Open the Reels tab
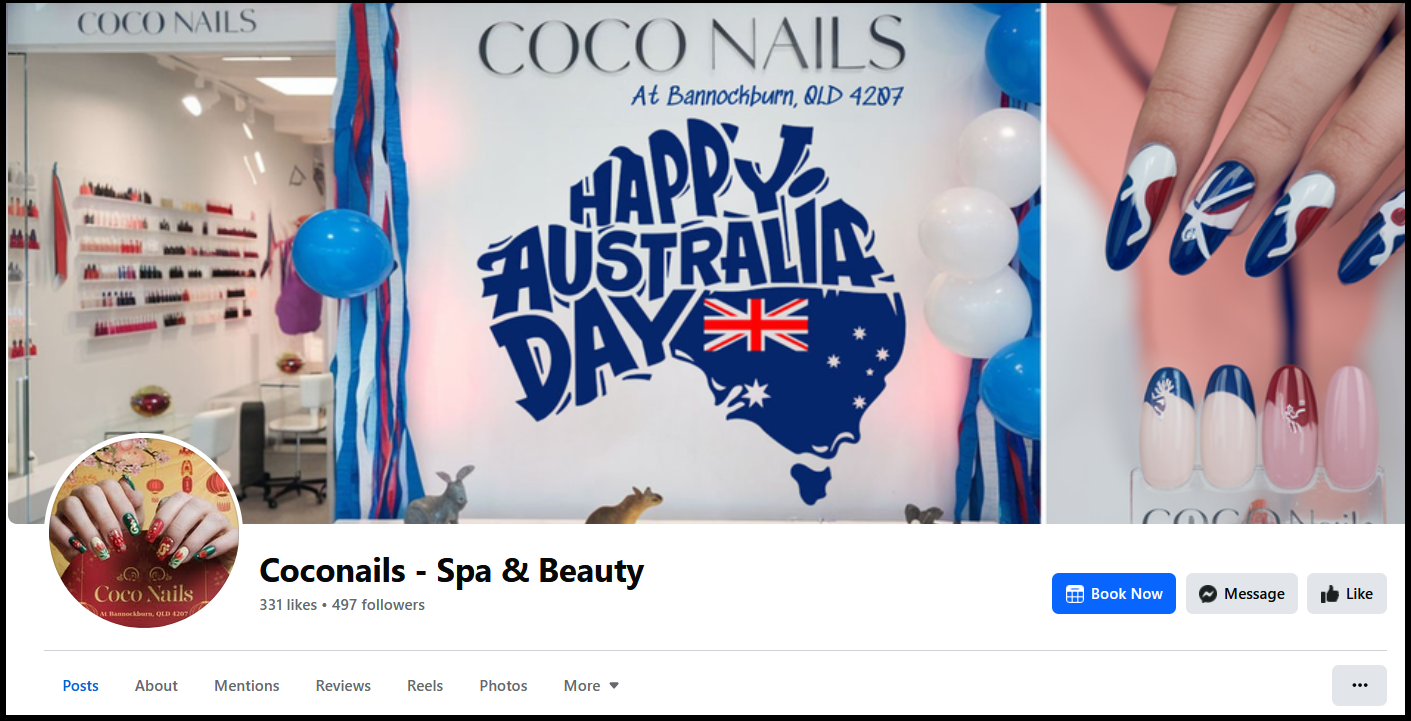 425,686
